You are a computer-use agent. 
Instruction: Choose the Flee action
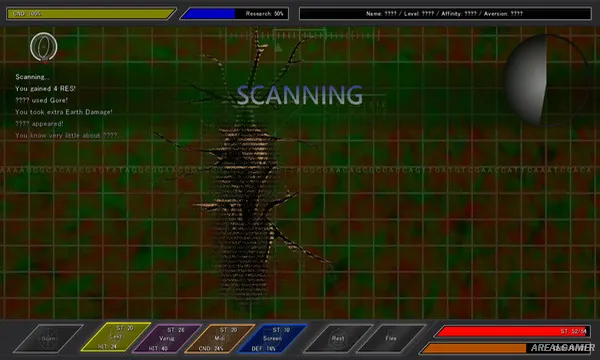point(391,338)
